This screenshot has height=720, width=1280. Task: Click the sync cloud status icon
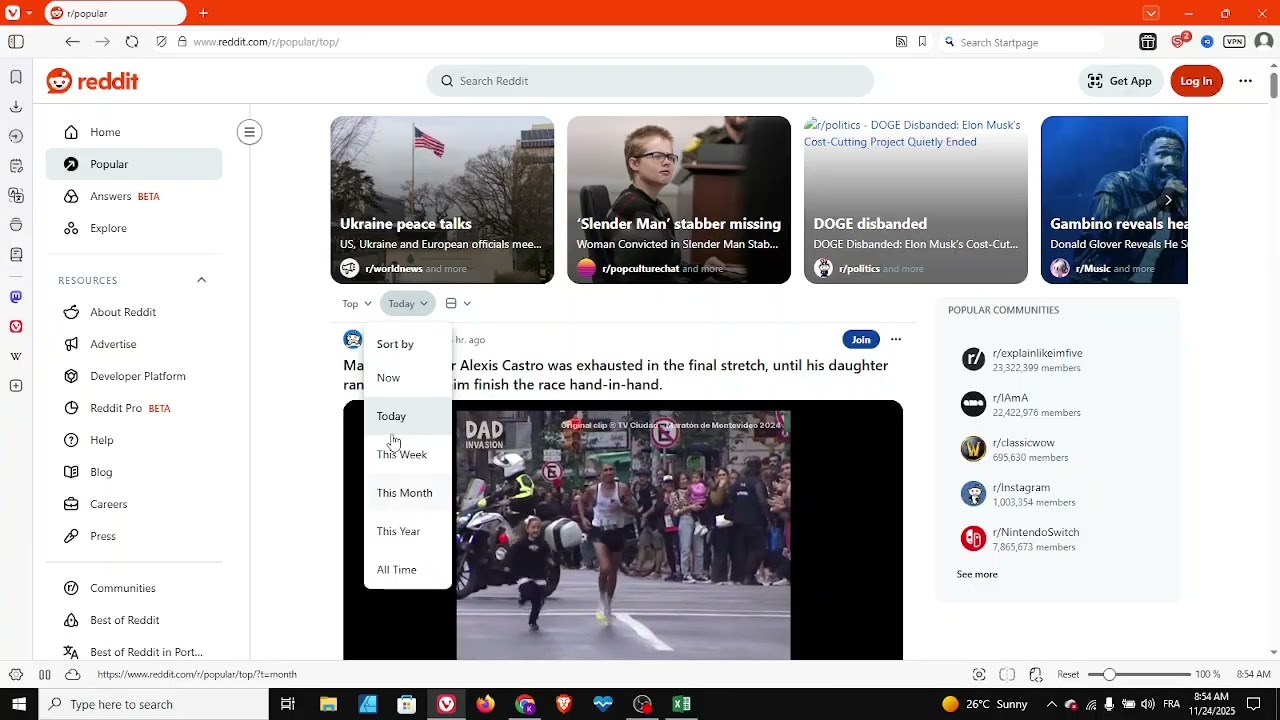click(72, 675)
